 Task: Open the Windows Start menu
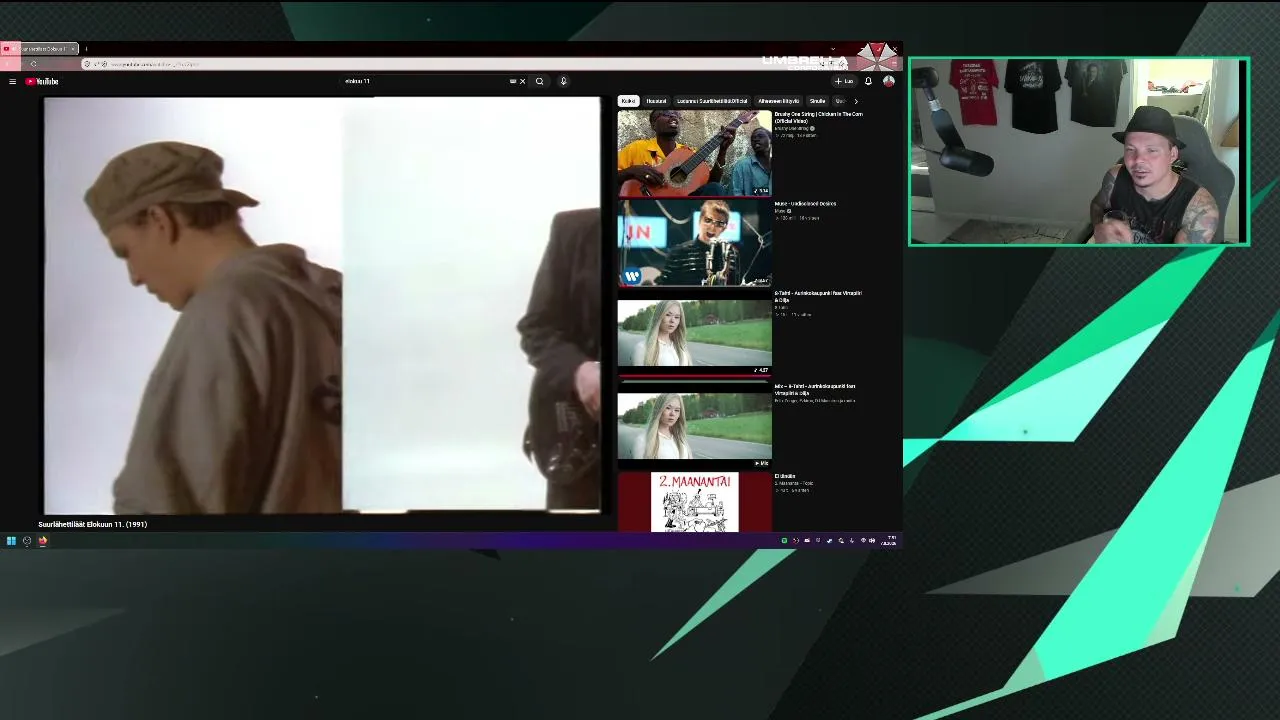click(x=11, y=541)
